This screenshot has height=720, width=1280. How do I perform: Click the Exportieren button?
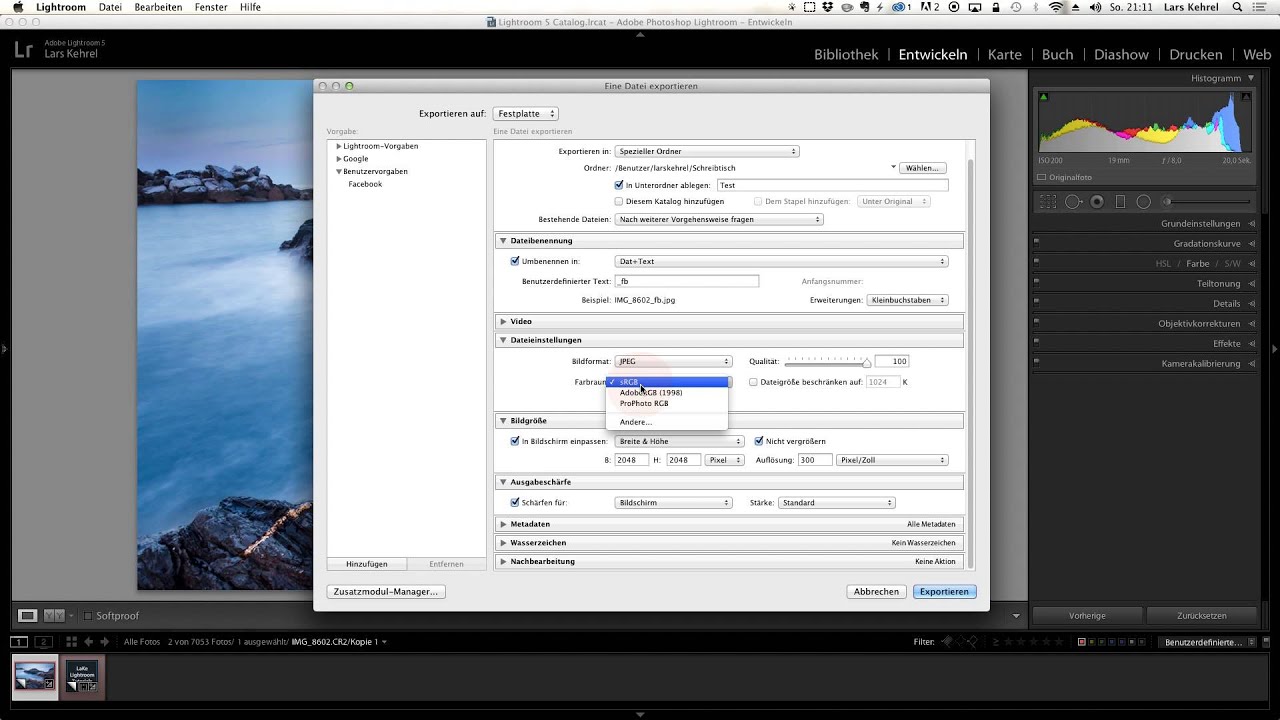[944, 592]
